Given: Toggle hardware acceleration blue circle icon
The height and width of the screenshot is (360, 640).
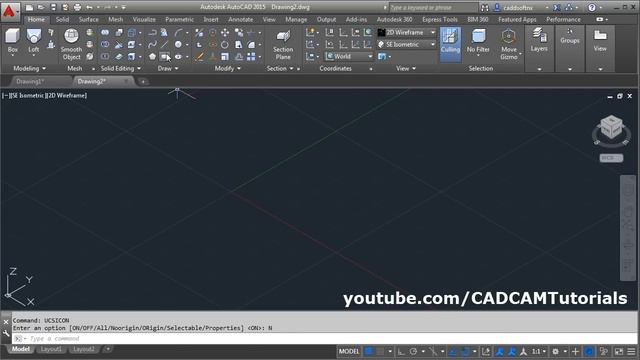Looking at the screenshot, I should tap(589, 351).
